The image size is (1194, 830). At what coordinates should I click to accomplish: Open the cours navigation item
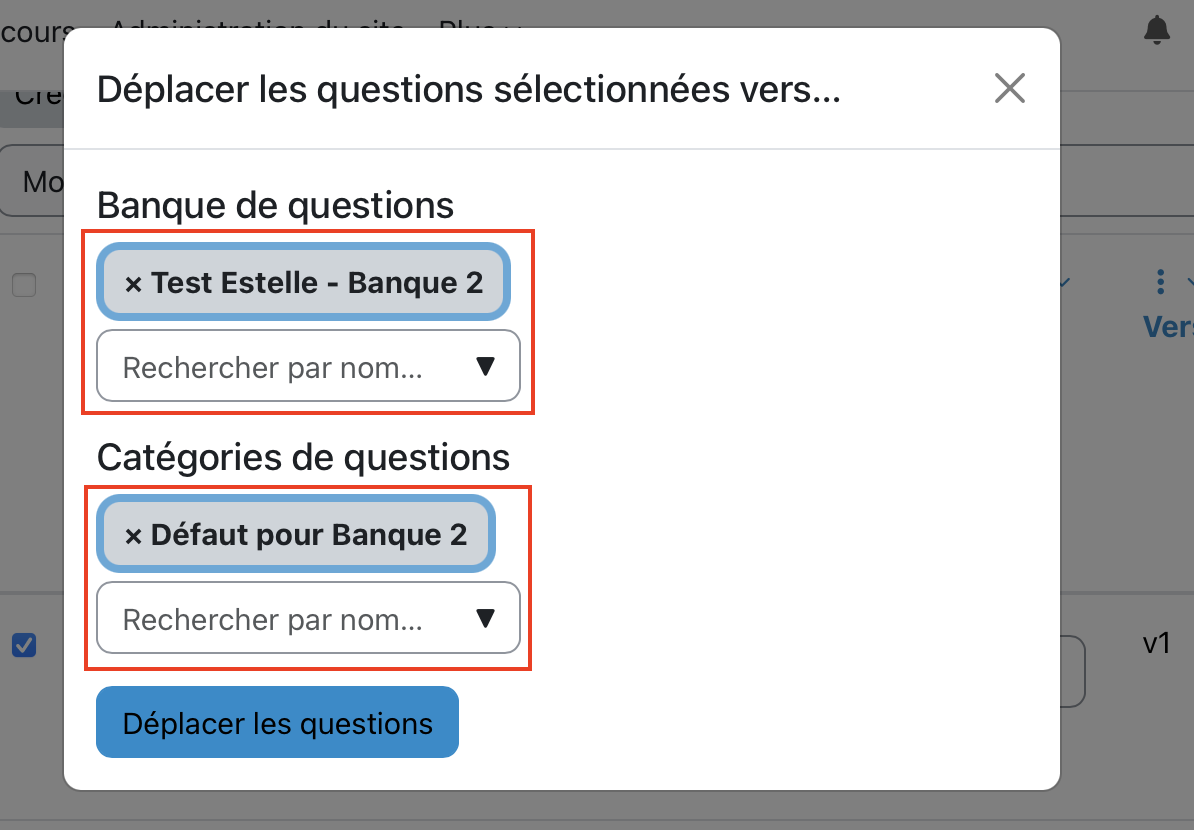(x=32, y=31)
